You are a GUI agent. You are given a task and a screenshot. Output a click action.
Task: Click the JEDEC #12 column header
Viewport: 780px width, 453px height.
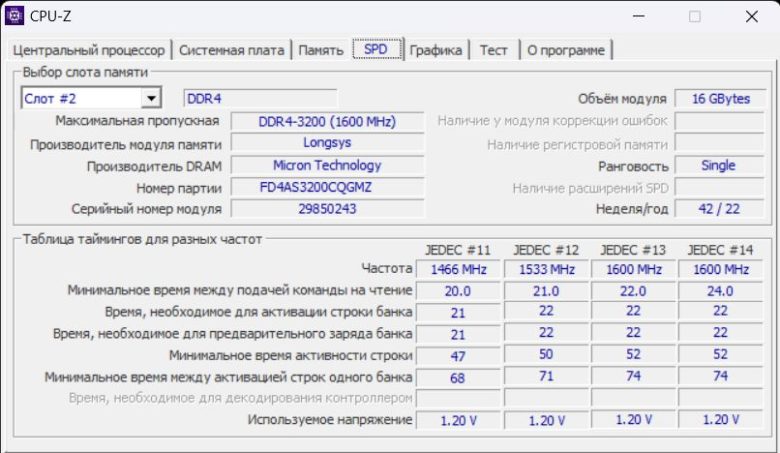pos(546,250)
